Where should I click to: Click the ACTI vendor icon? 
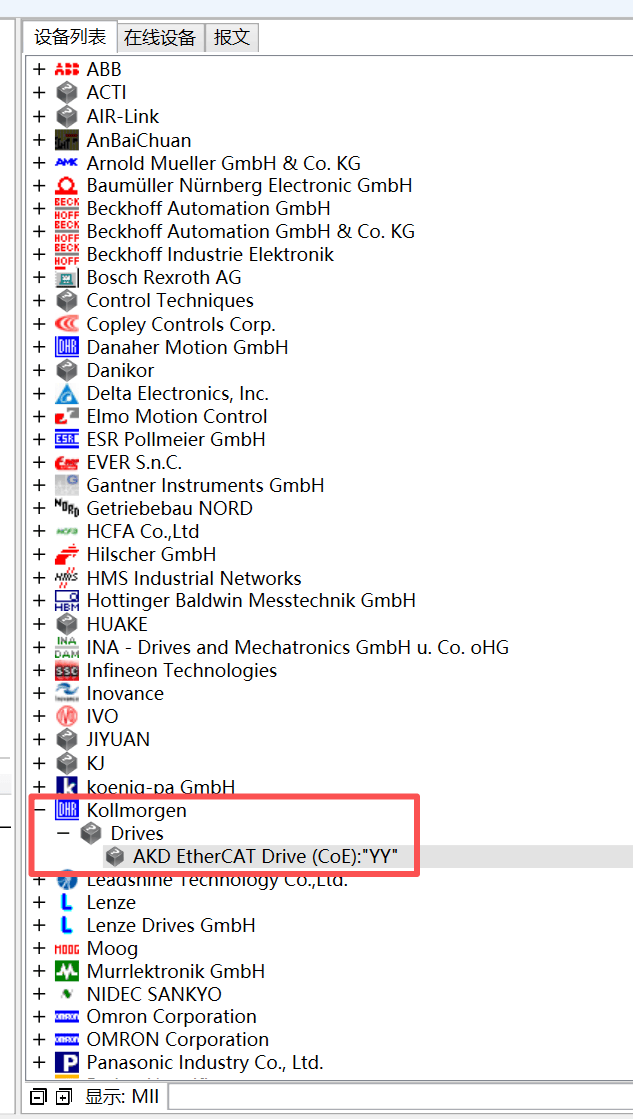(66, 92)
